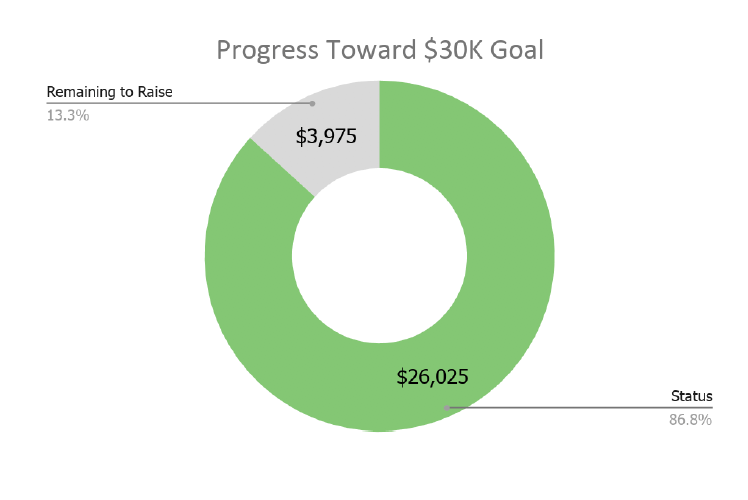This screenshot has height=500, width=748.
Task: Select the $26,025 data label
Action: 433,377
